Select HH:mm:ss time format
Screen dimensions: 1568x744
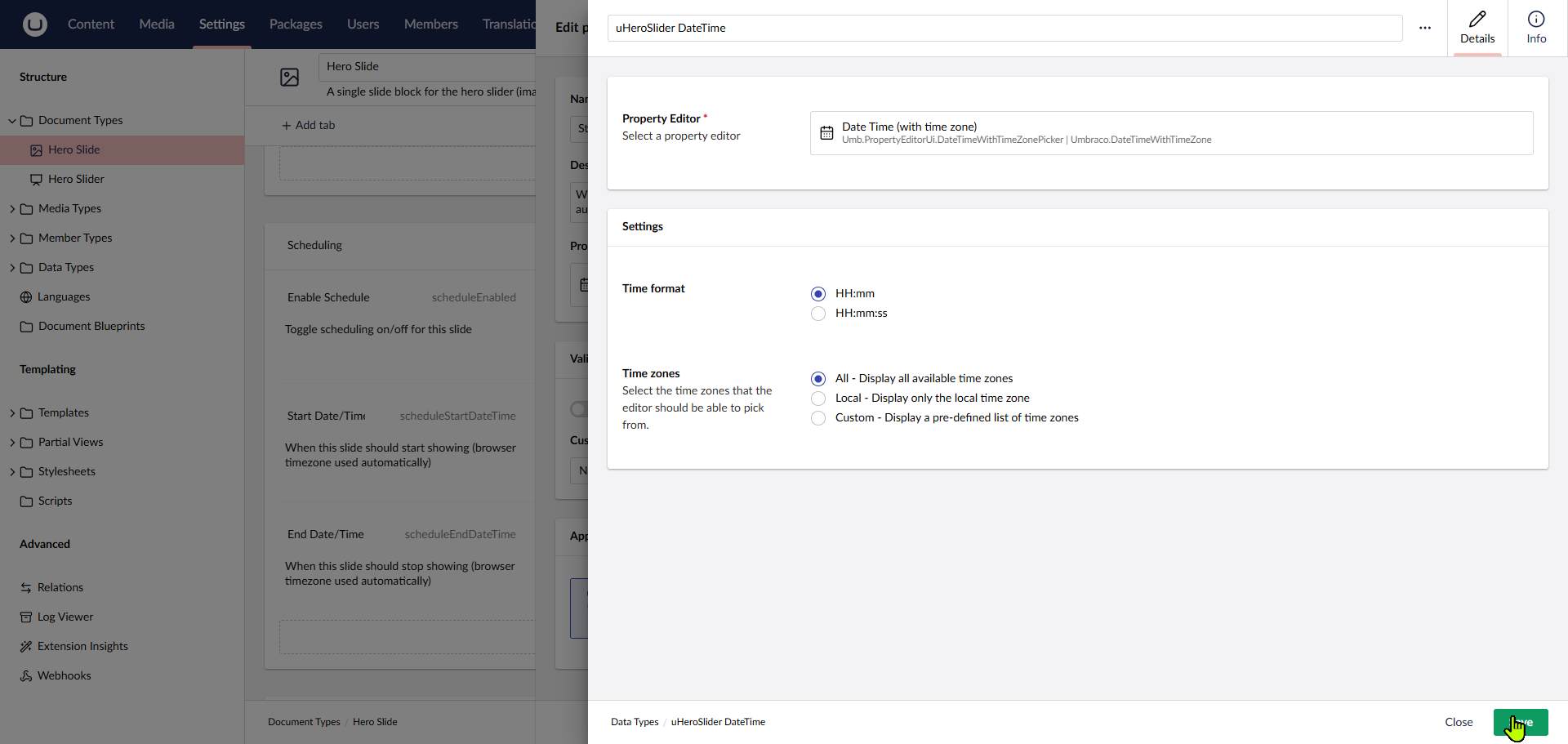coord(818,314)
